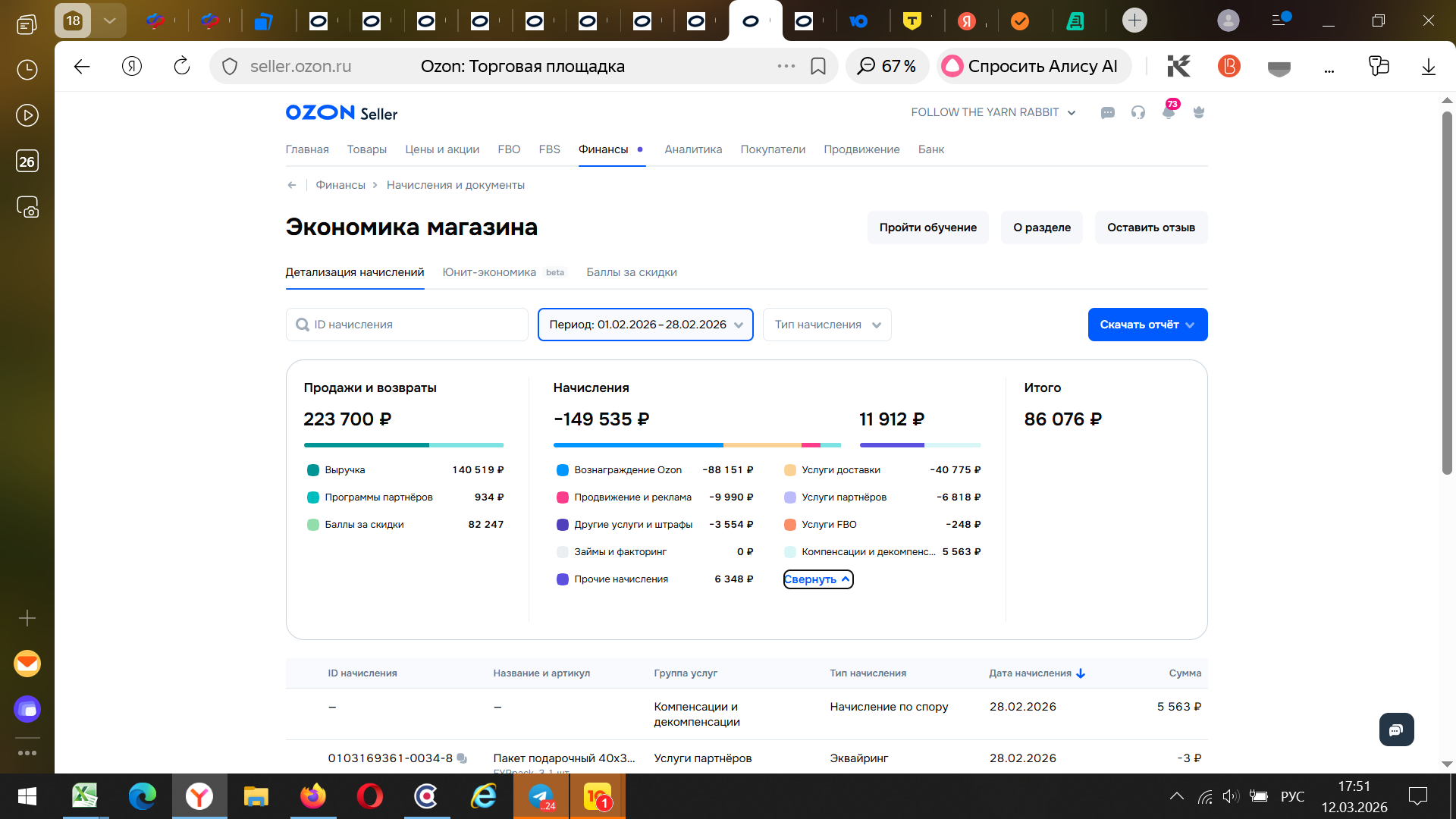1456x819 pixels.
Task: Open the floating chat assistant button
Action: pos(1396,730)
